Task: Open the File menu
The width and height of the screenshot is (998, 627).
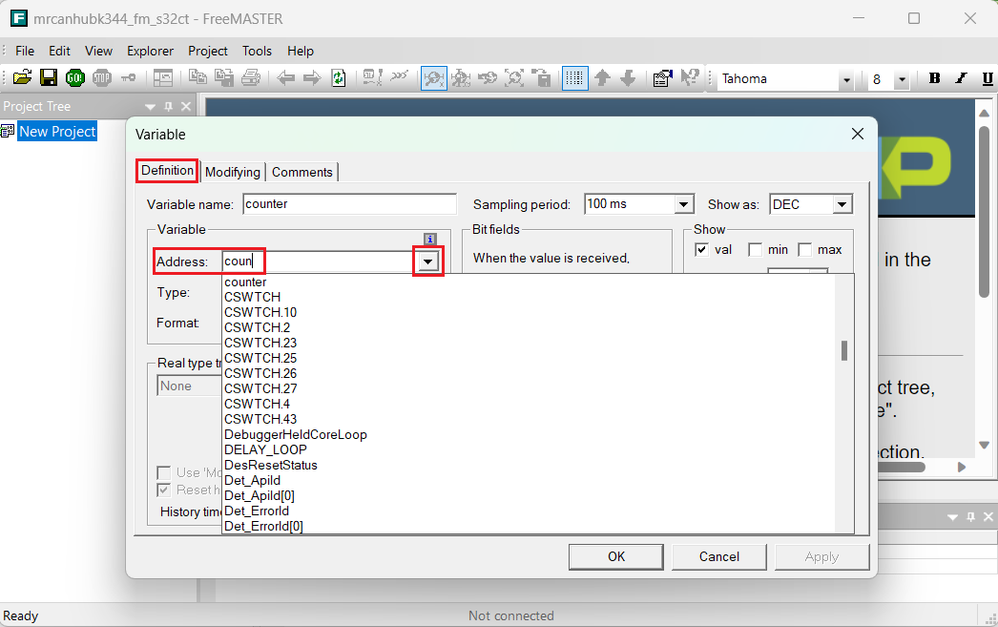Action: tap(25, 51)
